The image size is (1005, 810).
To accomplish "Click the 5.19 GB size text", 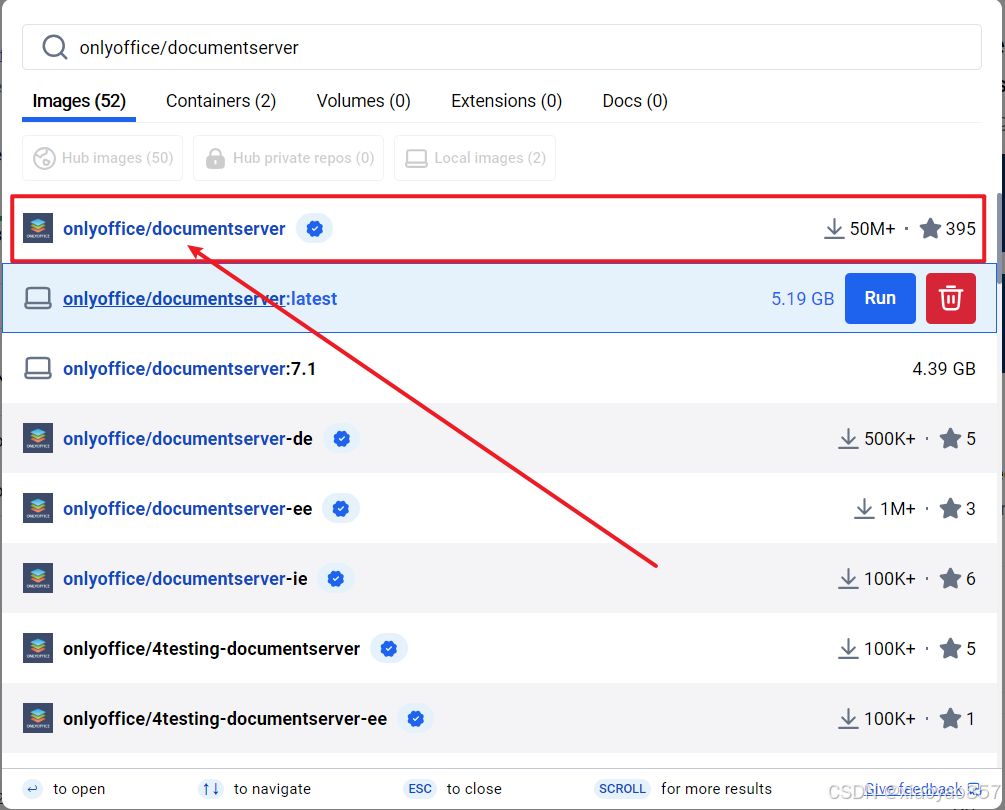I will click(x=802, y=299).
